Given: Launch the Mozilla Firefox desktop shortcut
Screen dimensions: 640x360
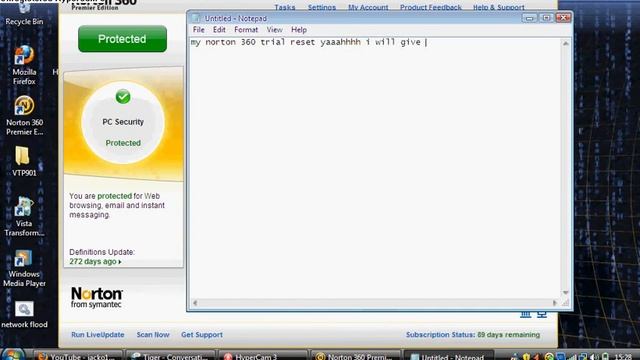Looking at the screenshot, I should point(24,65).
